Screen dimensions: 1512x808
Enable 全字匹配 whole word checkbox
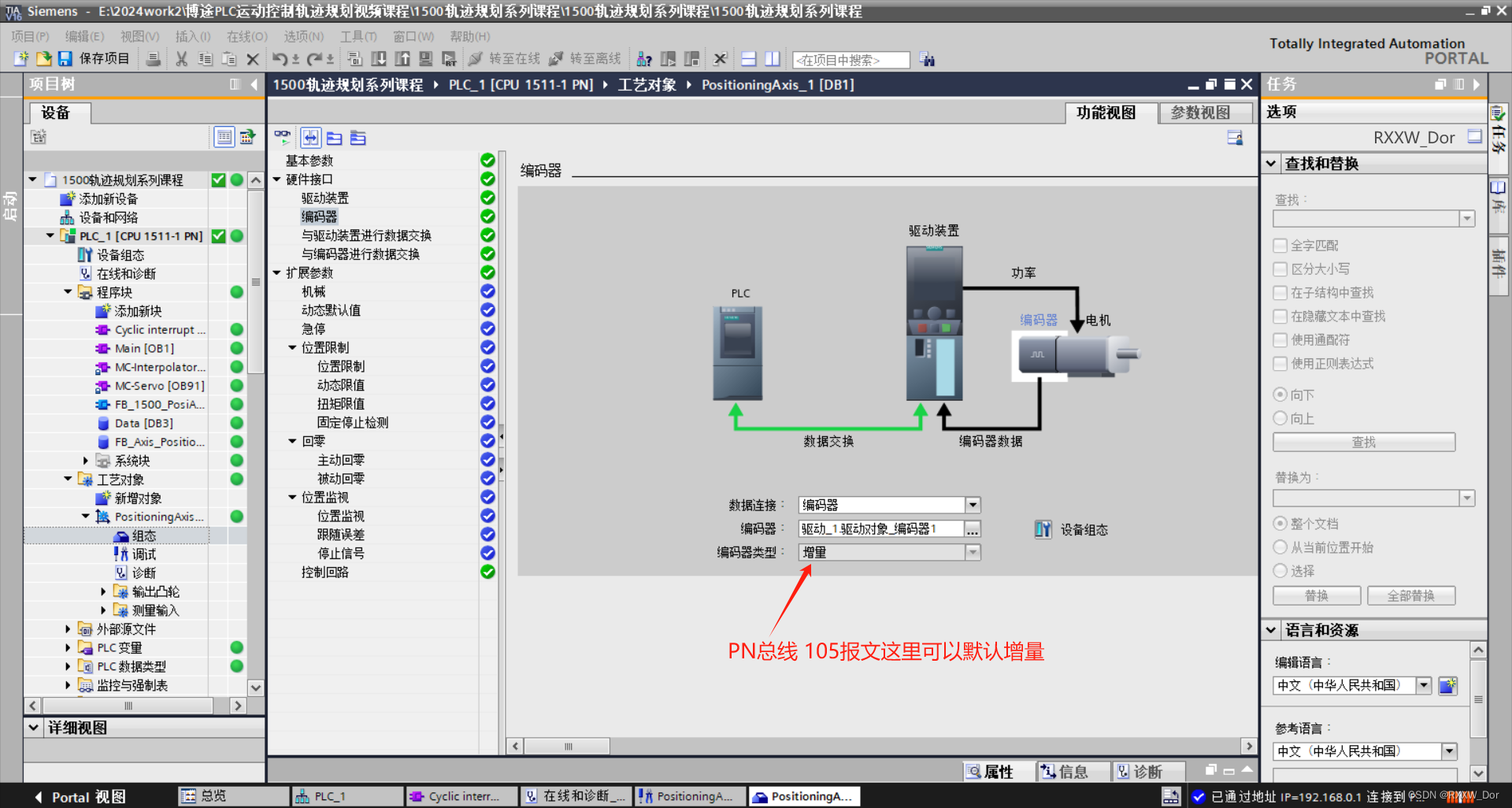pyautogui.click(x=1280, y=246)
